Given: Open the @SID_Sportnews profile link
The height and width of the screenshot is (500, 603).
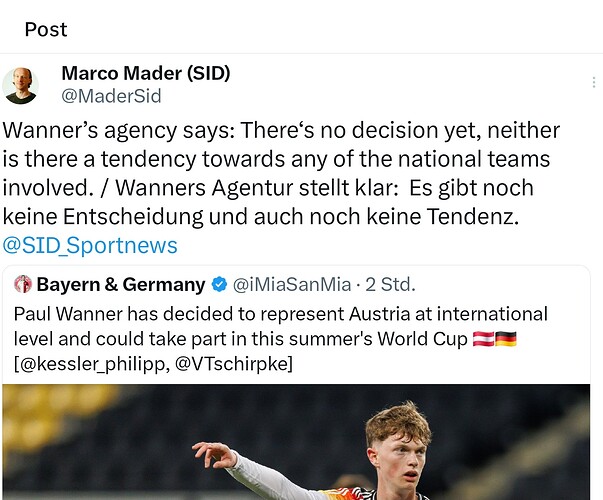Looking at the screenshot, I should (90, 246).
